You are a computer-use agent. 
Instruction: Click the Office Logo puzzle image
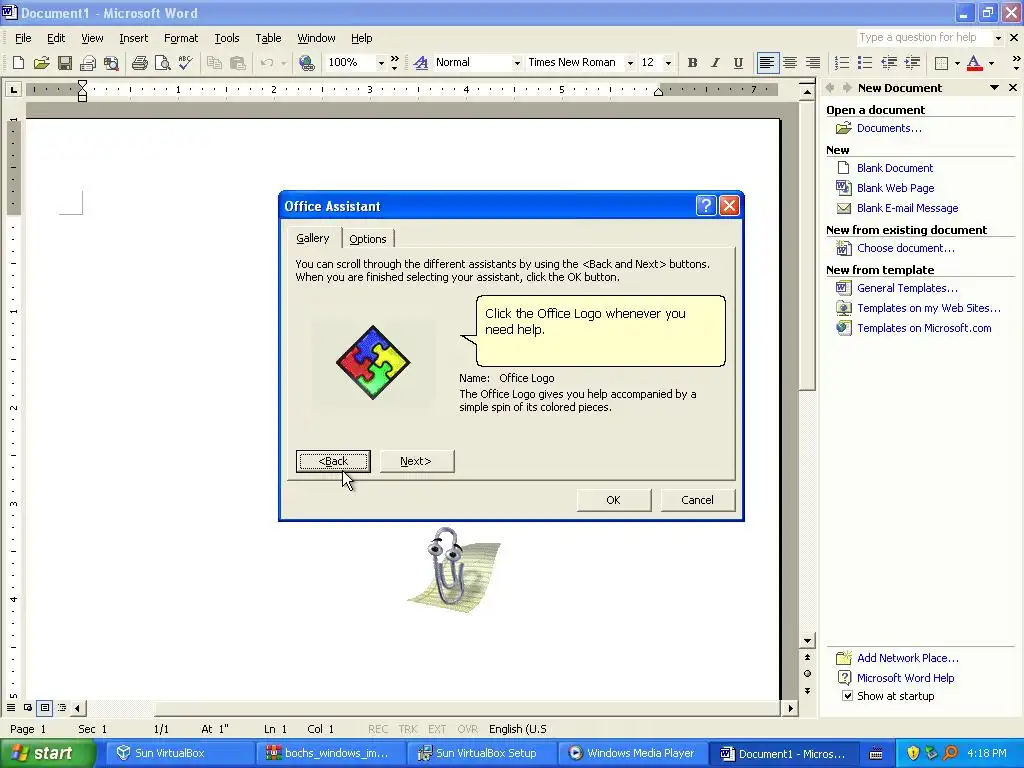(373, 362)
